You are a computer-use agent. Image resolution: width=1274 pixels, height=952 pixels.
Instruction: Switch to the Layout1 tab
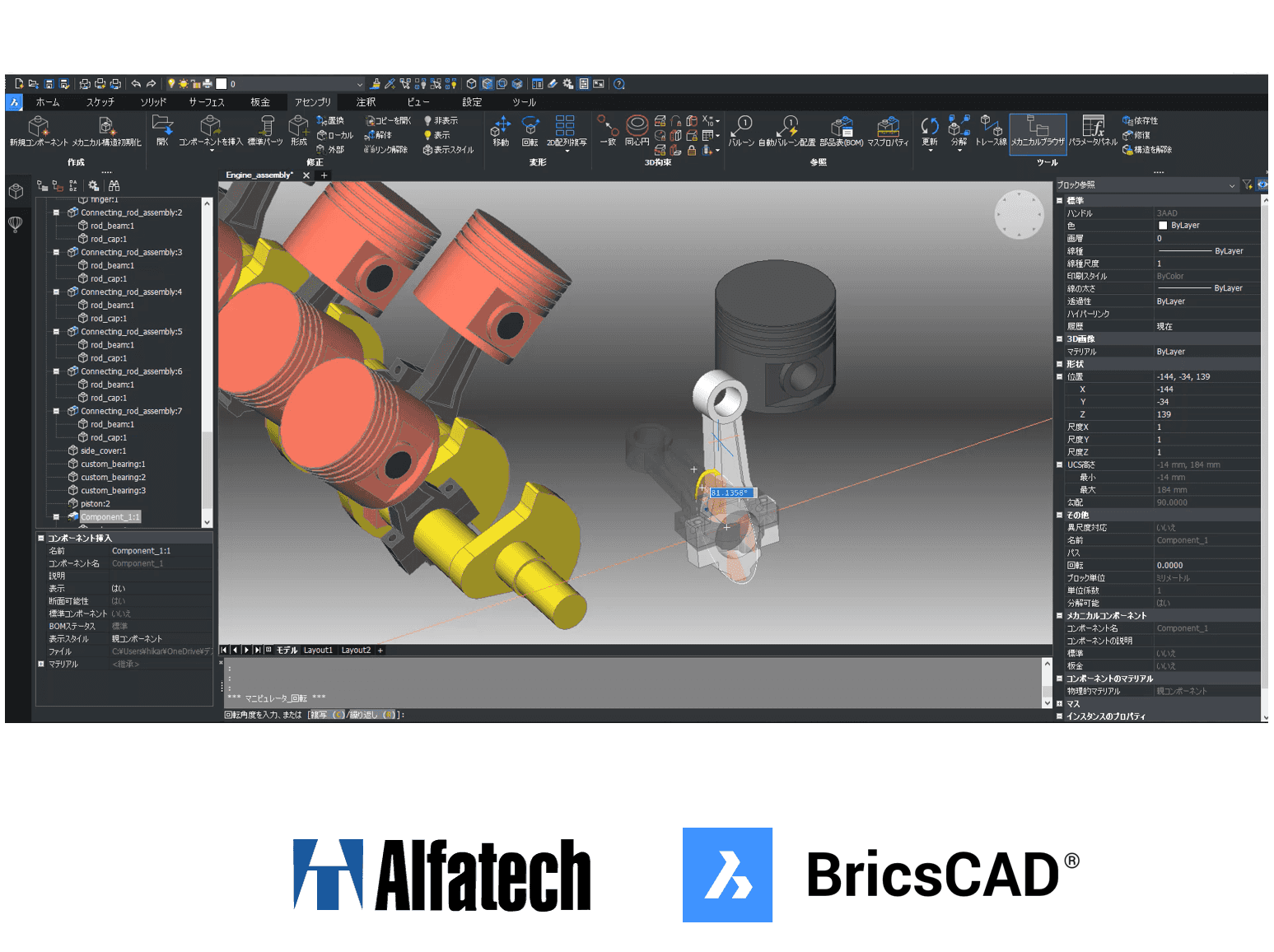point(318,651)
